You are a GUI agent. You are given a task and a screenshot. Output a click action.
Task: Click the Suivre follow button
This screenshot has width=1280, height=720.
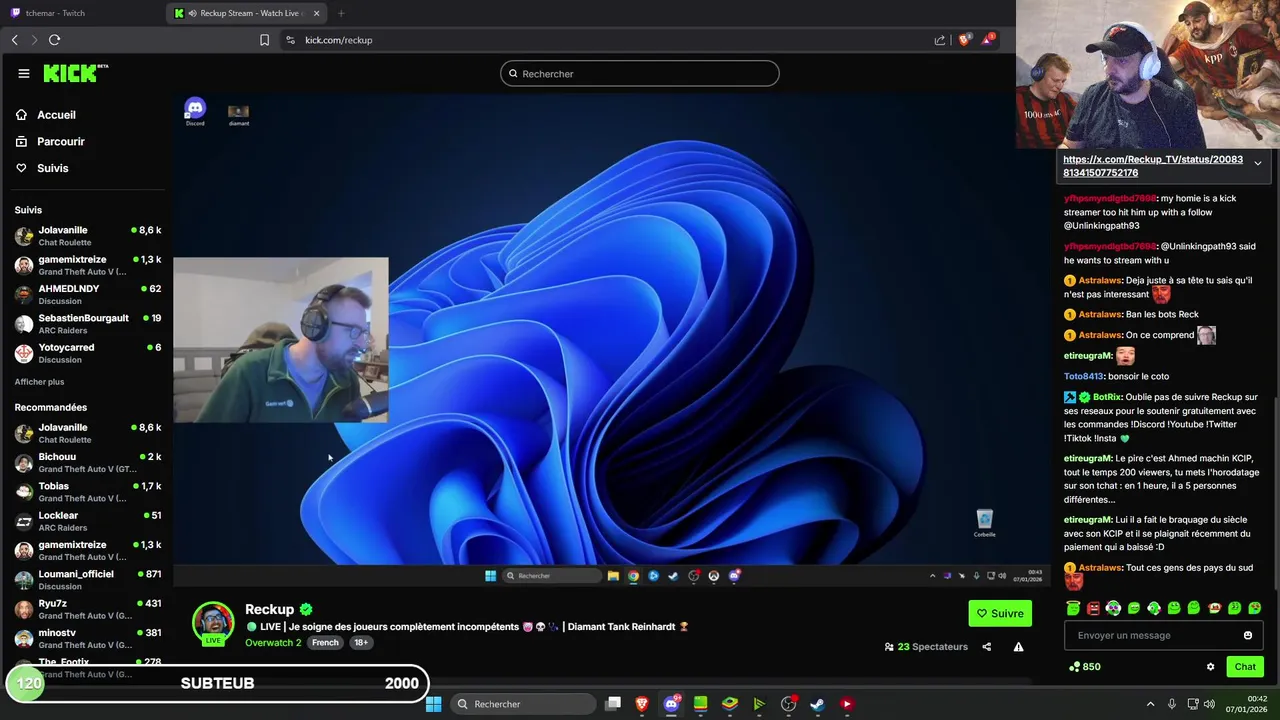click(x=1000, y=613)
